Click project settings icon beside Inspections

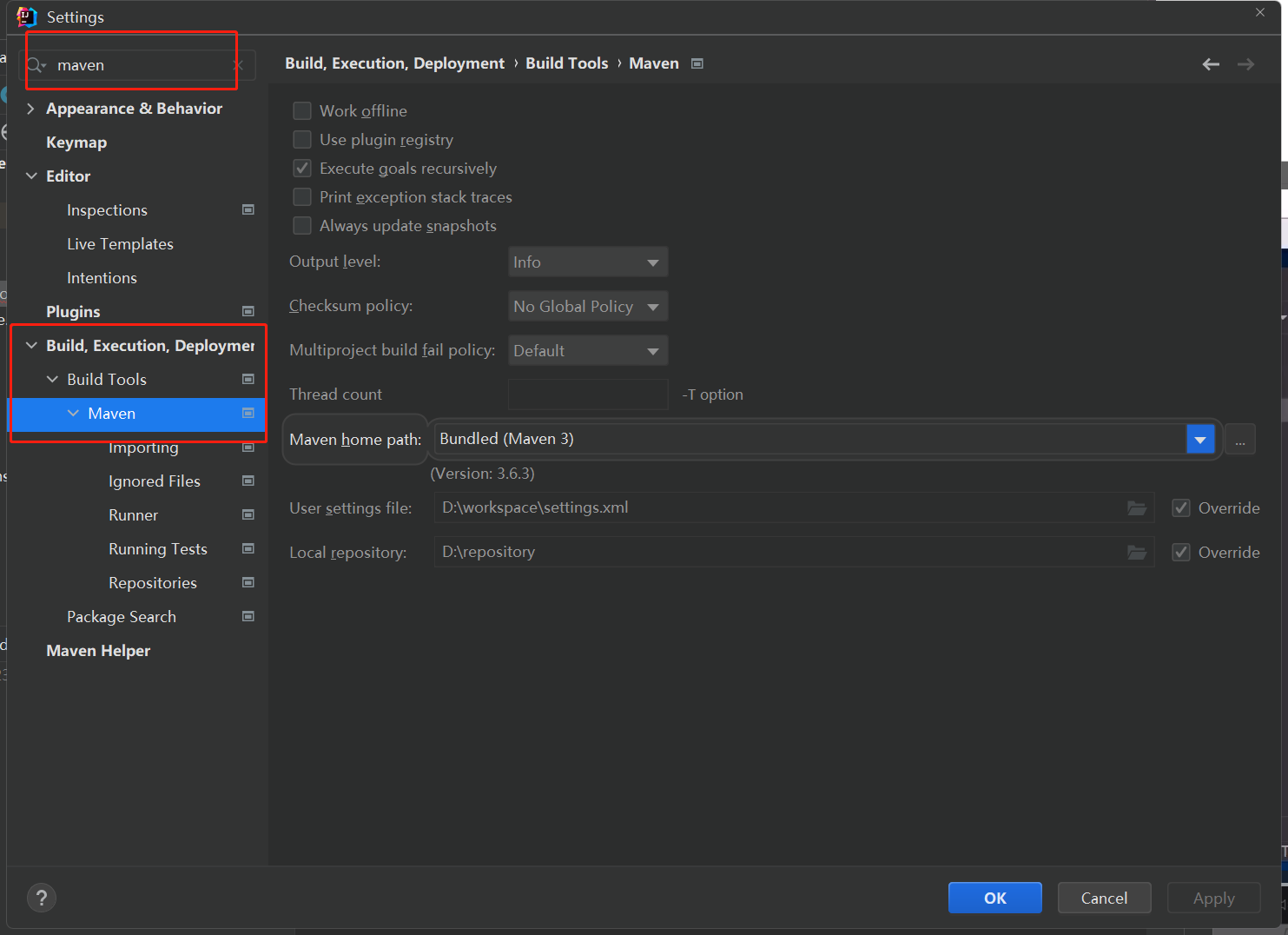248,210
